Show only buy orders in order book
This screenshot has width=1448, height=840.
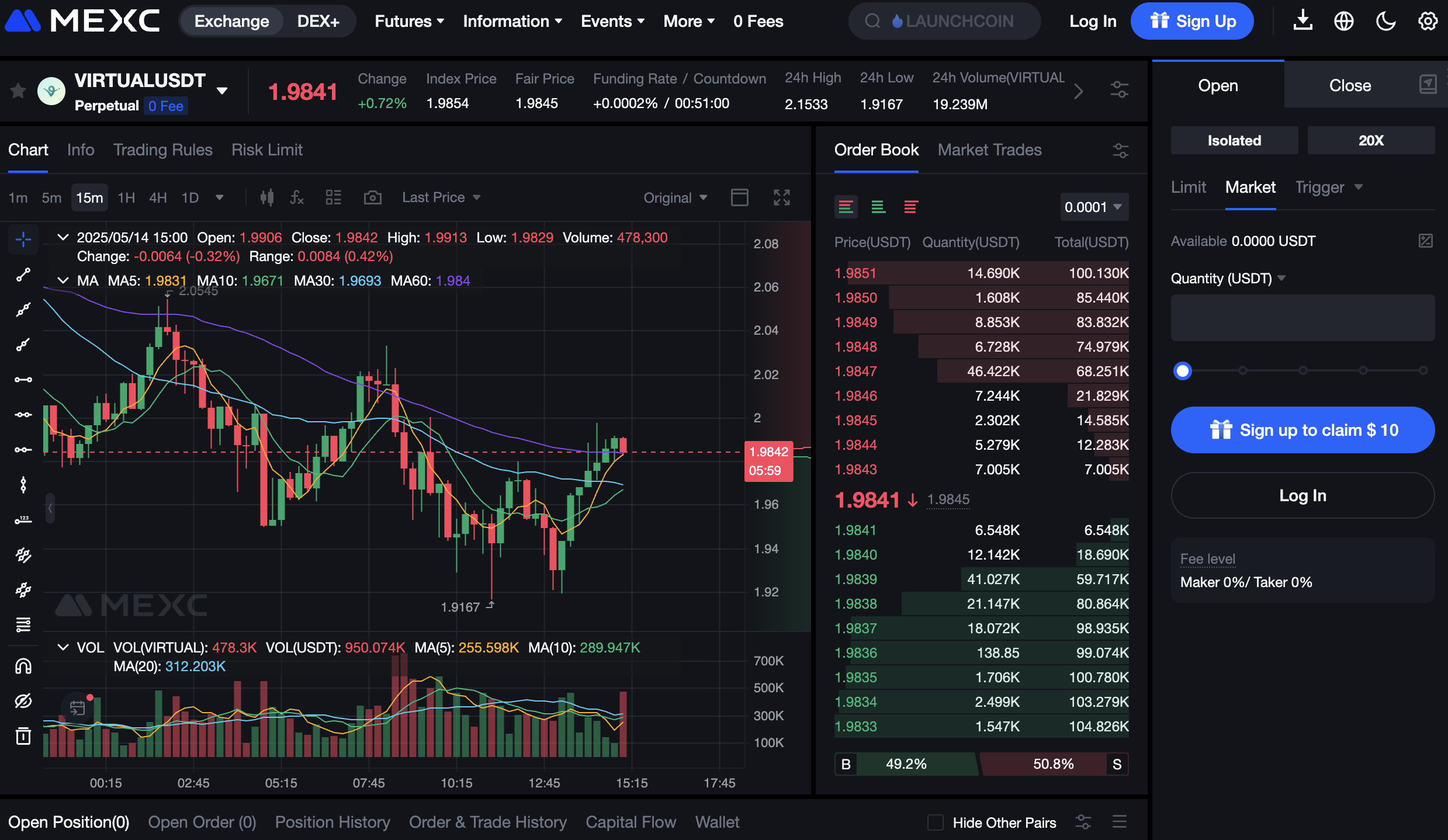878,207
